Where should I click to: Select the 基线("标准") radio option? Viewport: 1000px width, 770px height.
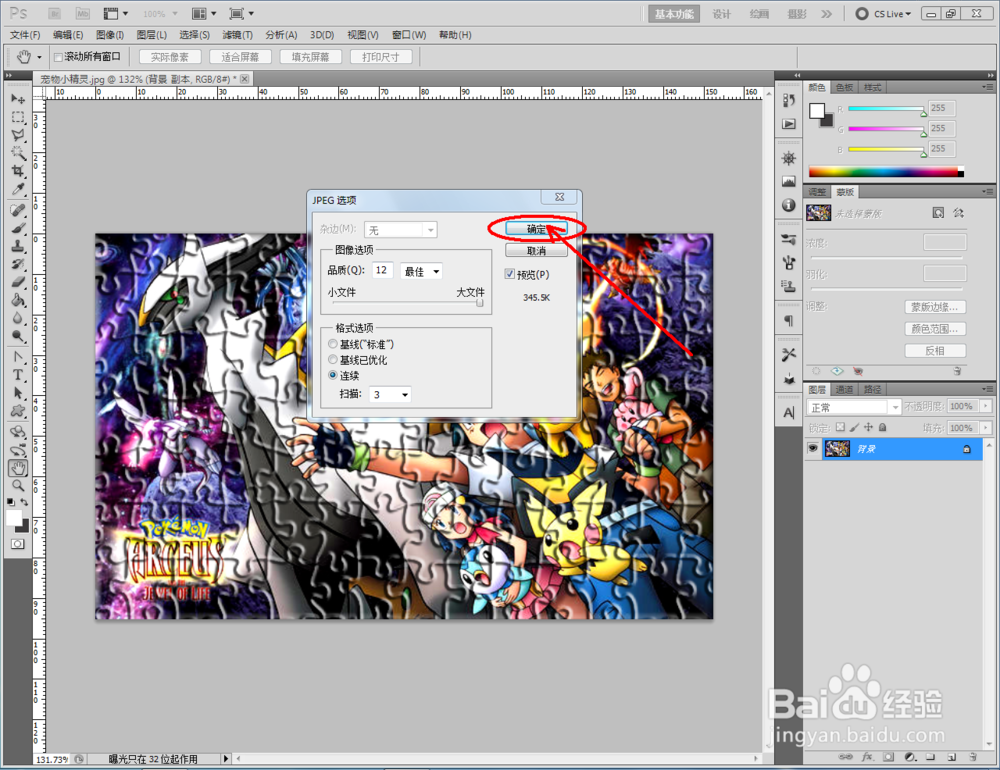[333, 344]
